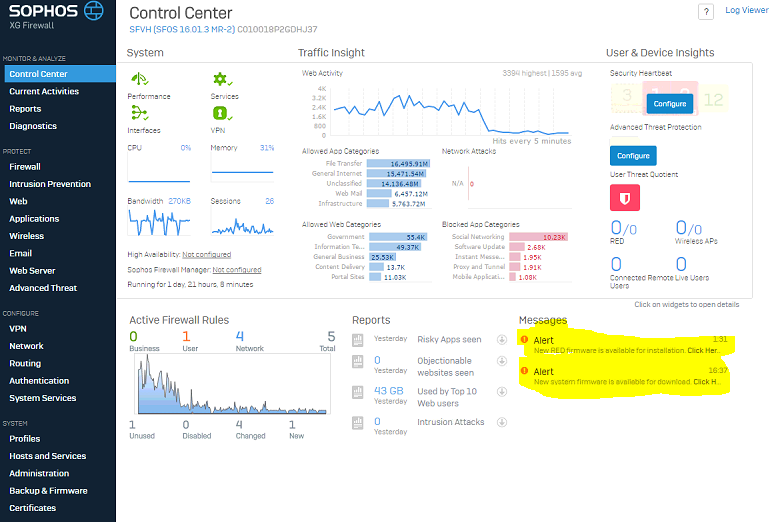This screenshot has width=780, height=522.
Task: Download the Risky Apps seen report
Action: [502, 339]
